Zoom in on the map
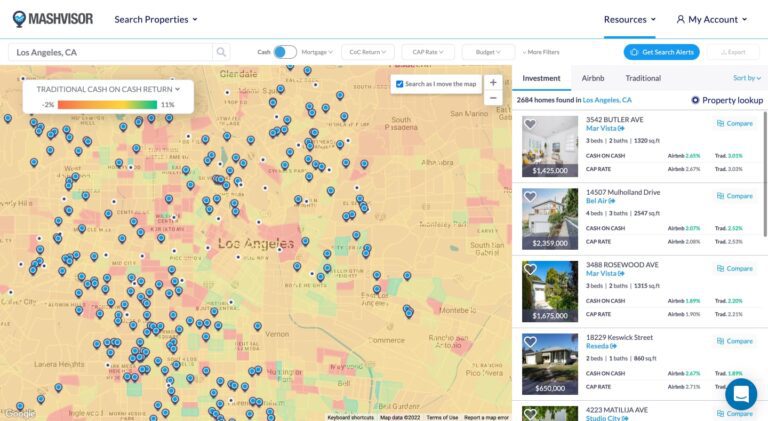768x421 pixels. pyautogui.click(x=493, y=82)
